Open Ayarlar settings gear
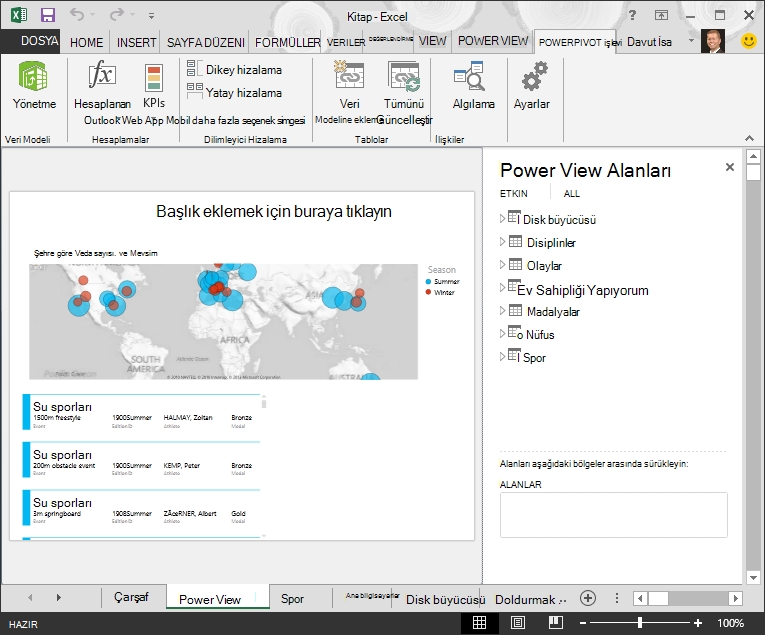Screen dimensions: 765x635 tap(532, 85)
